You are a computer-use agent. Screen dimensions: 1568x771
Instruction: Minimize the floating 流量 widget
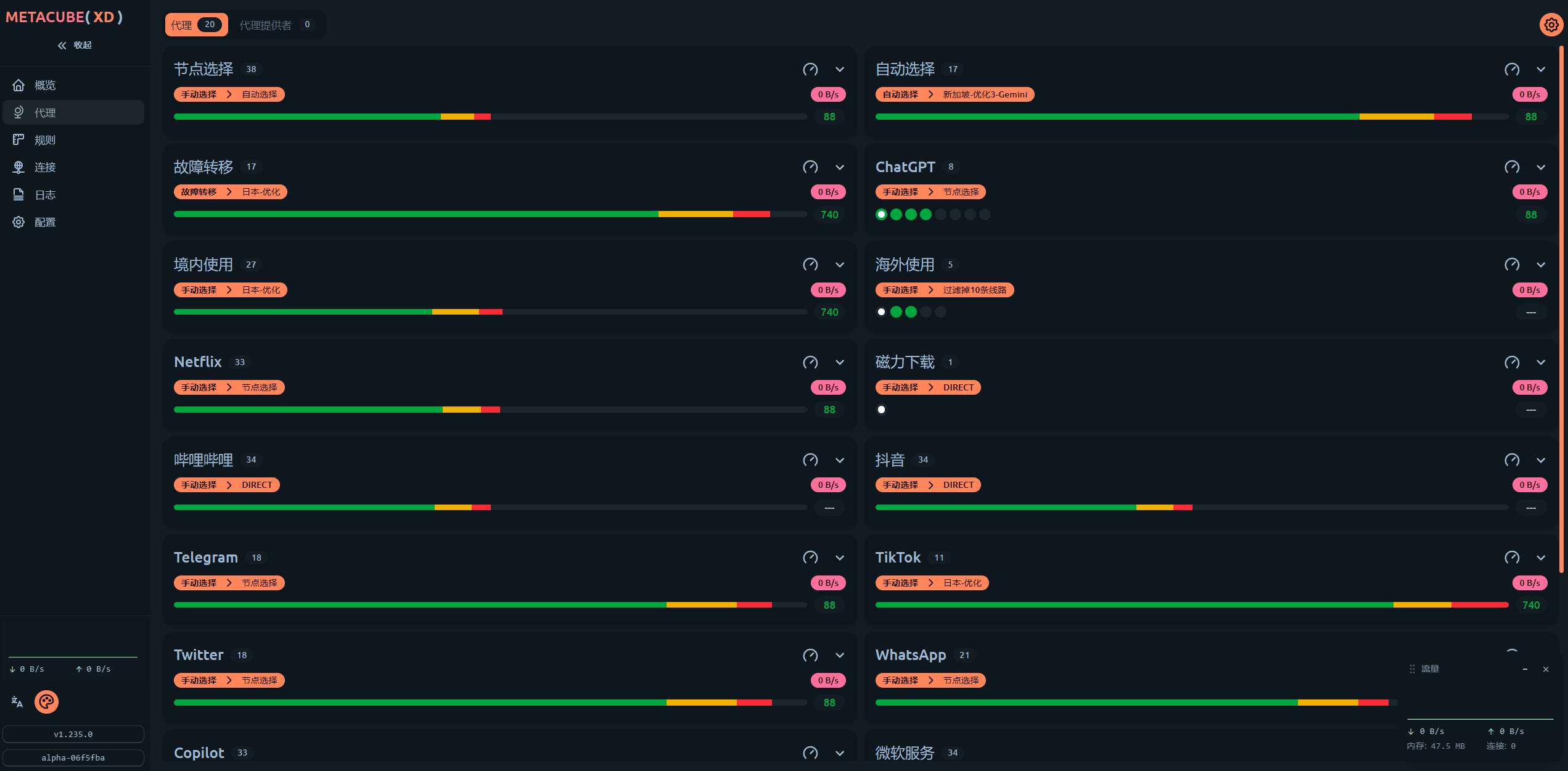[x=1525, y=669]
